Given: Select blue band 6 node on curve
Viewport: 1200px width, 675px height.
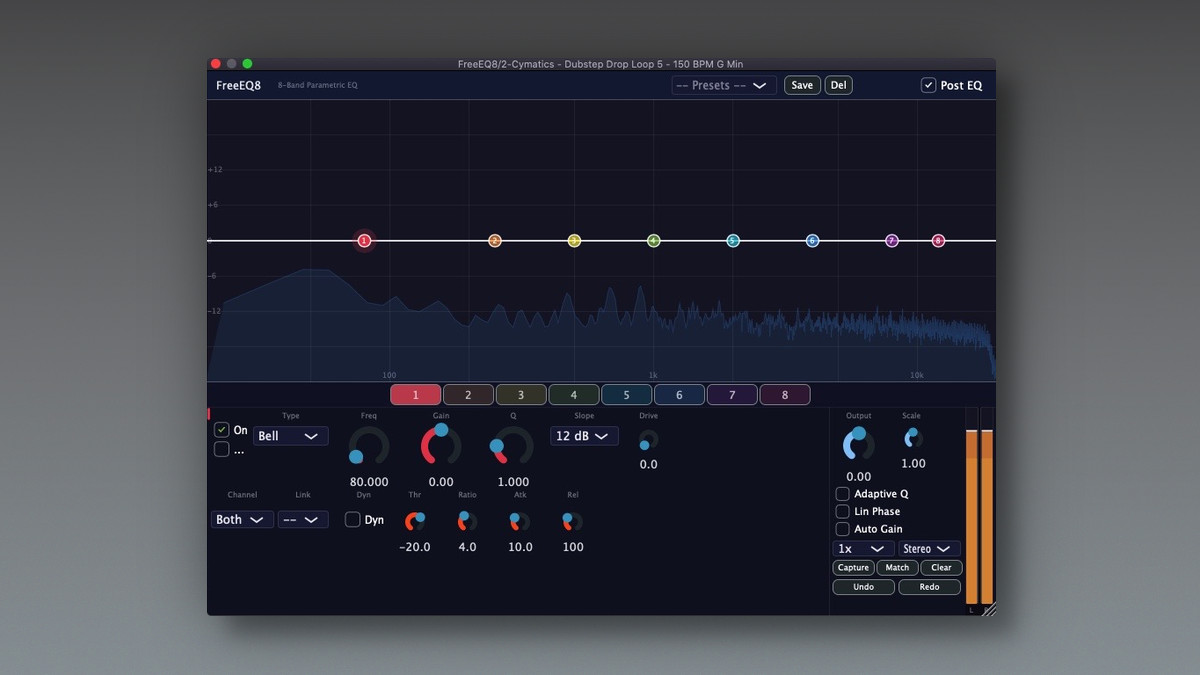Looking at the screenshot, I should (812, 241).
